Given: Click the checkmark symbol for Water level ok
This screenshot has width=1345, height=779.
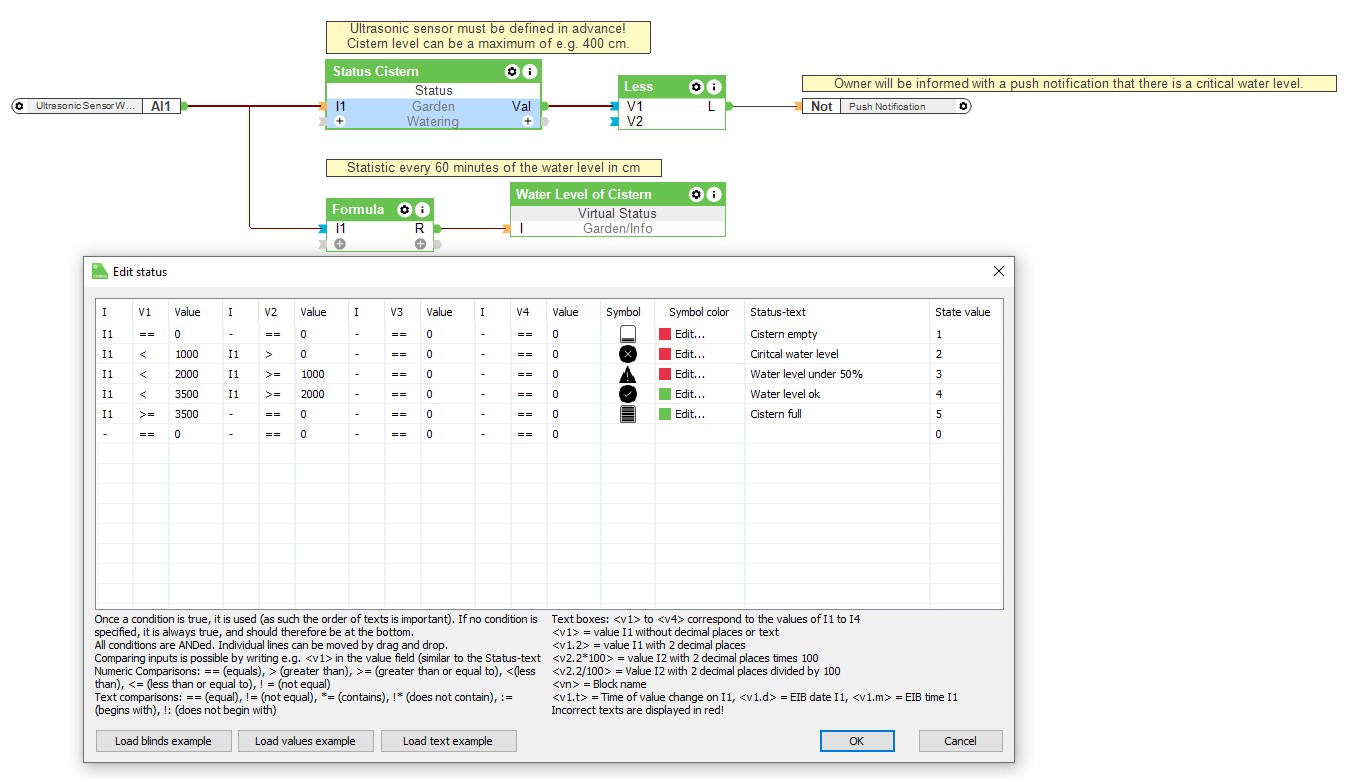Looking at the screenshot, I should [x=628, y=394].
